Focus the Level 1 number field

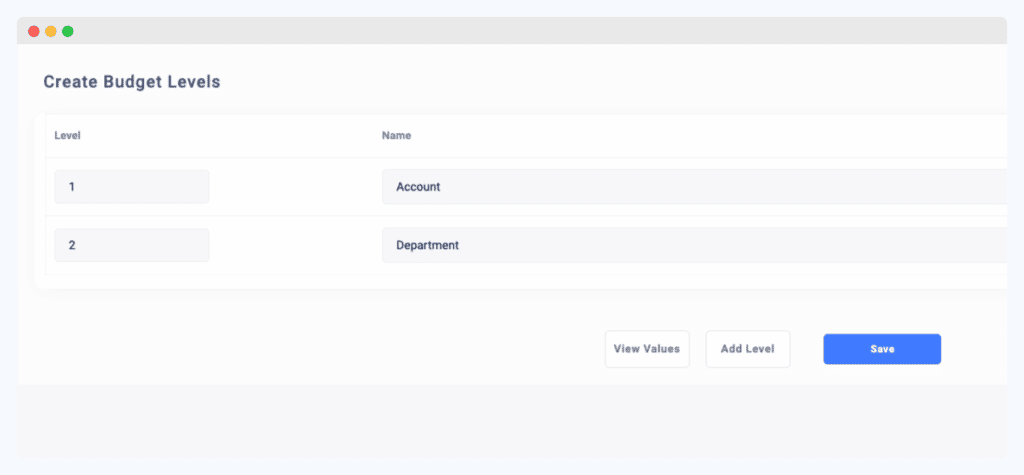tap(132, 187)
